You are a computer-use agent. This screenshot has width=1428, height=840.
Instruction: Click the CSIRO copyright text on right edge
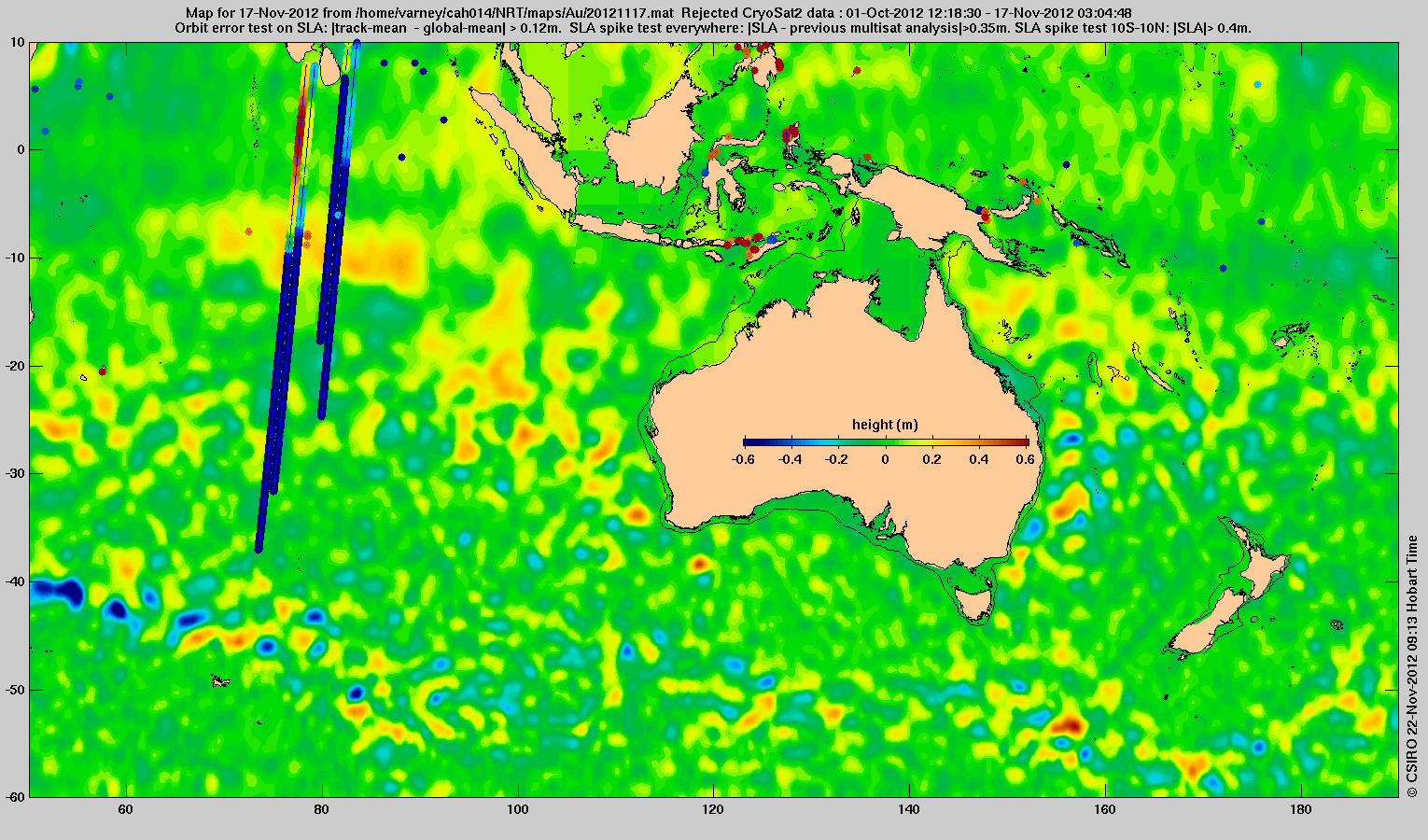tap(1412, 665)
